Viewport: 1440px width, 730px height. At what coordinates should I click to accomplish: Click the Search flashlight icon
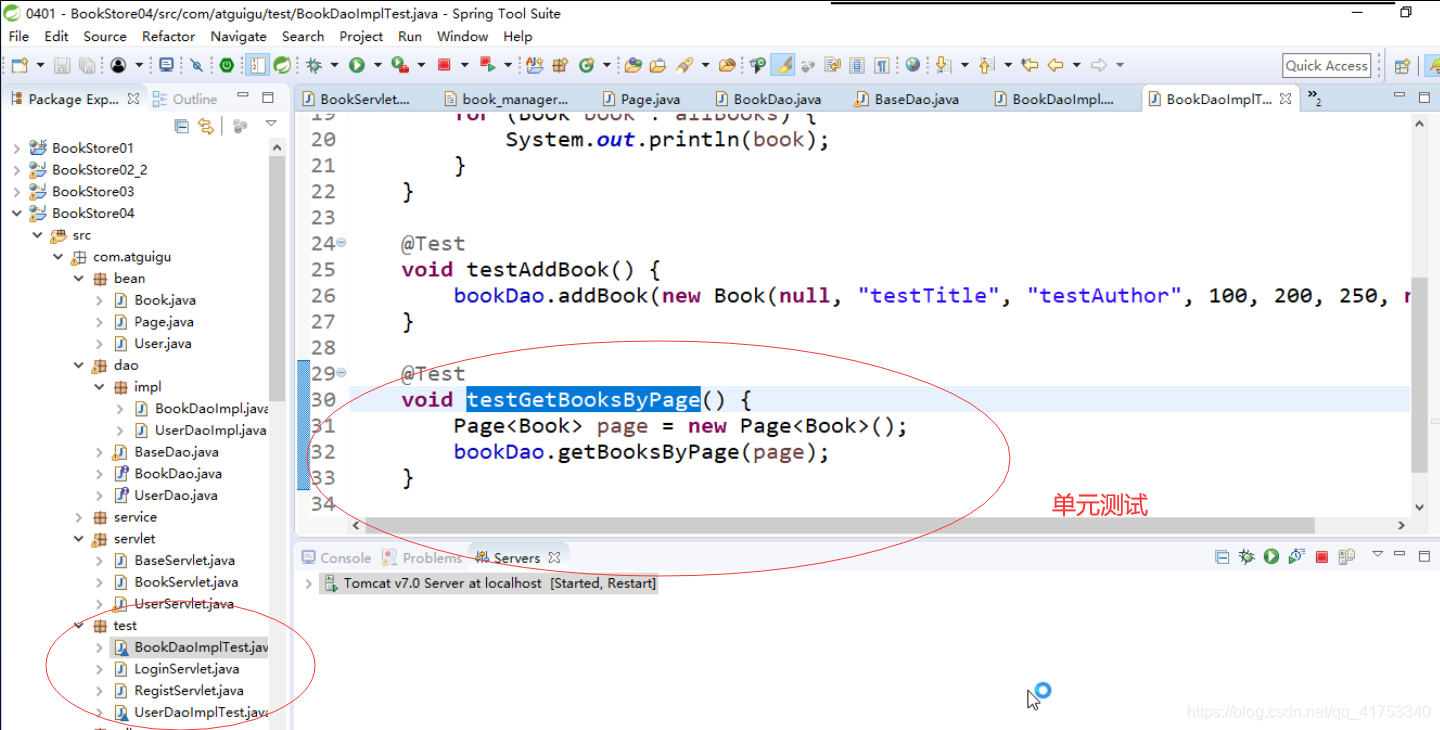point(685,65)
